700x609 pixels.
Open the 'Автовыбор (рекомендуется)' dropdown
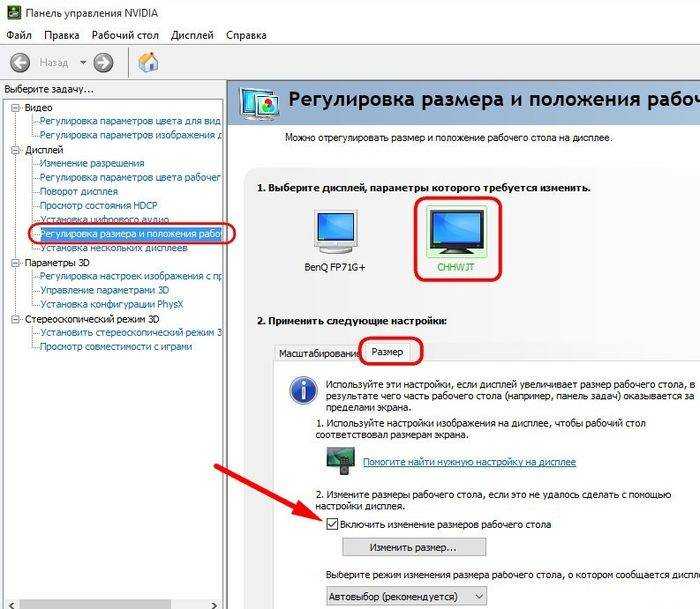coord(406,596)
